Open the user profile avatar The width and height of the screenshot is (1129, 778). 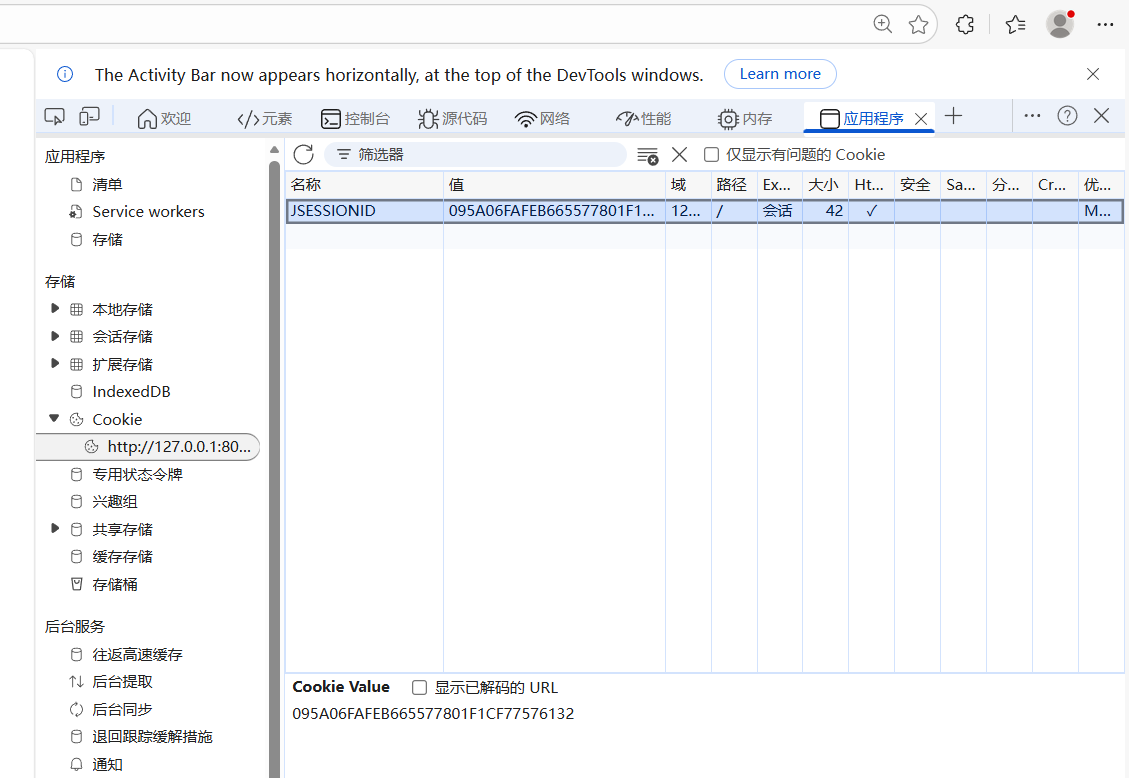[x=1060, y=24]
